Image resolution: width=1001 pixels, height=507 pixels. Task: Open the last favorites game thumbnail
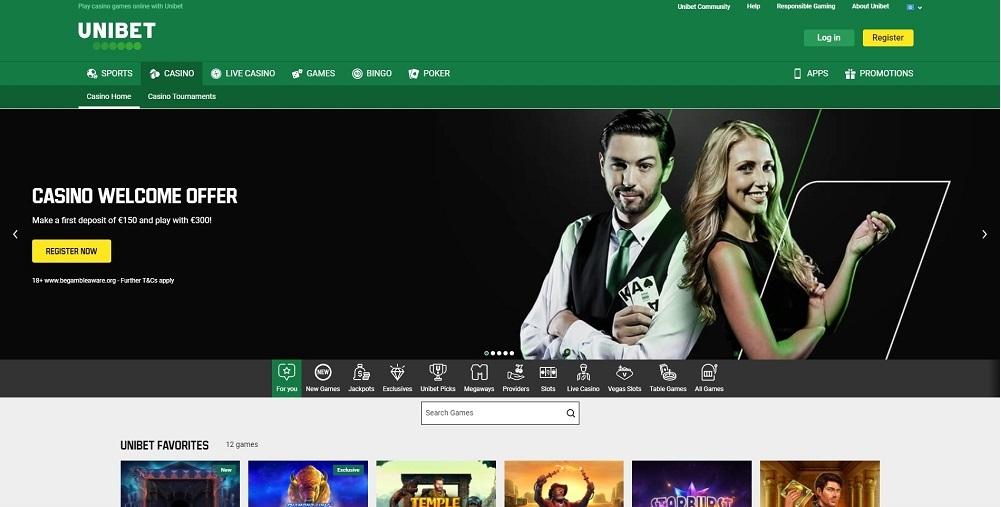pos(820,484)
